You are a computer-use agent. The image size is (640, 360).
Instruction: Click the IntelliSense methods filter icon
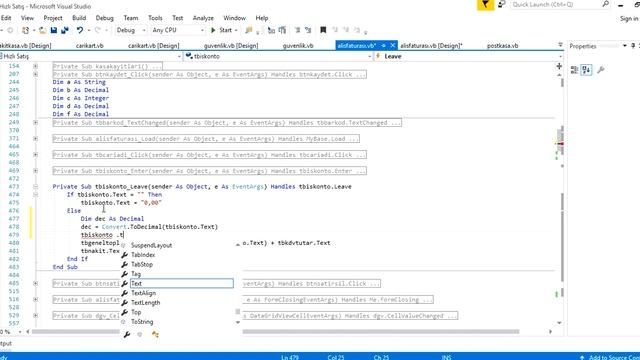140,335
